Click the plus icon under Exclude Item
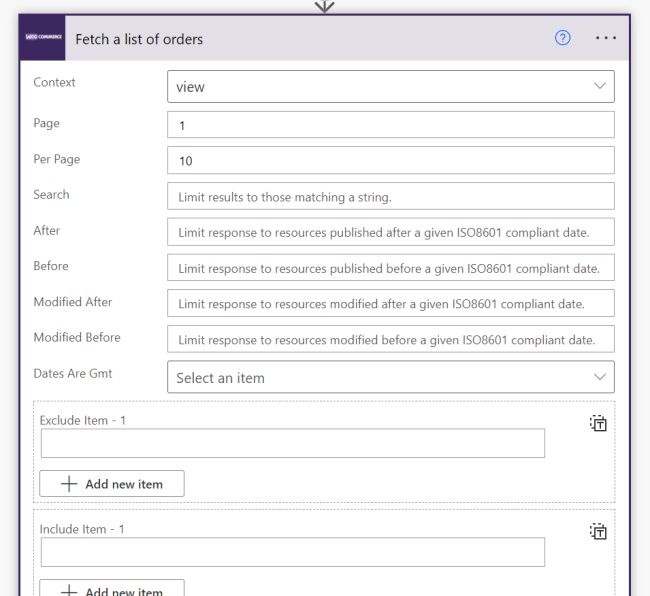 (69, 484)
